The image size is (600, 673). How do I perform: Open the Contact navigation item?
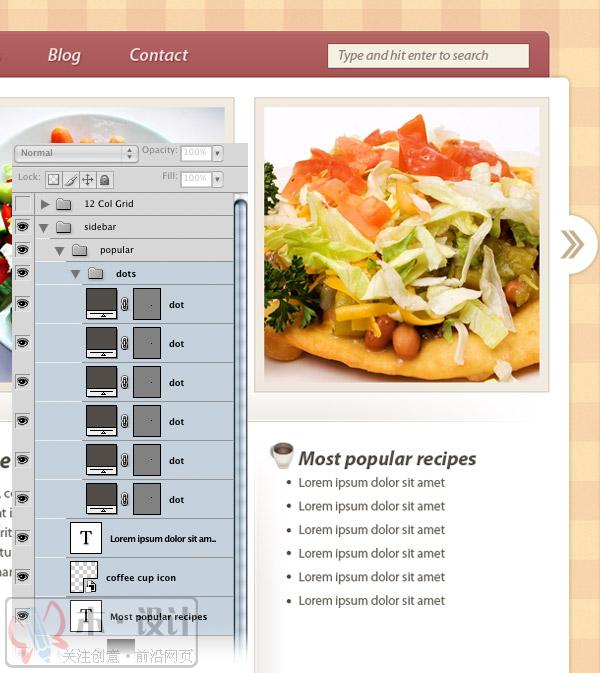(x=159, y=55)
